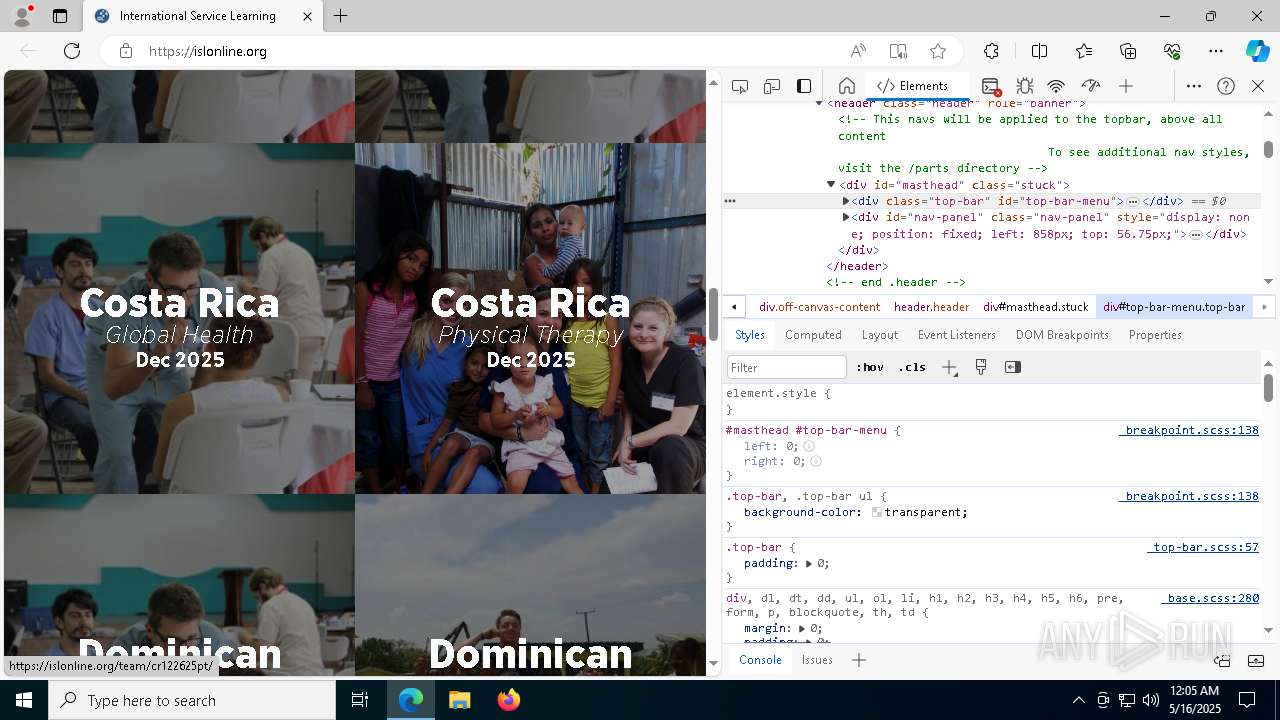The width and height of the screenshot is (1280, 720).
Task: Click the Styles filter input
Action: pyautogui.click(x=787, y=367)
